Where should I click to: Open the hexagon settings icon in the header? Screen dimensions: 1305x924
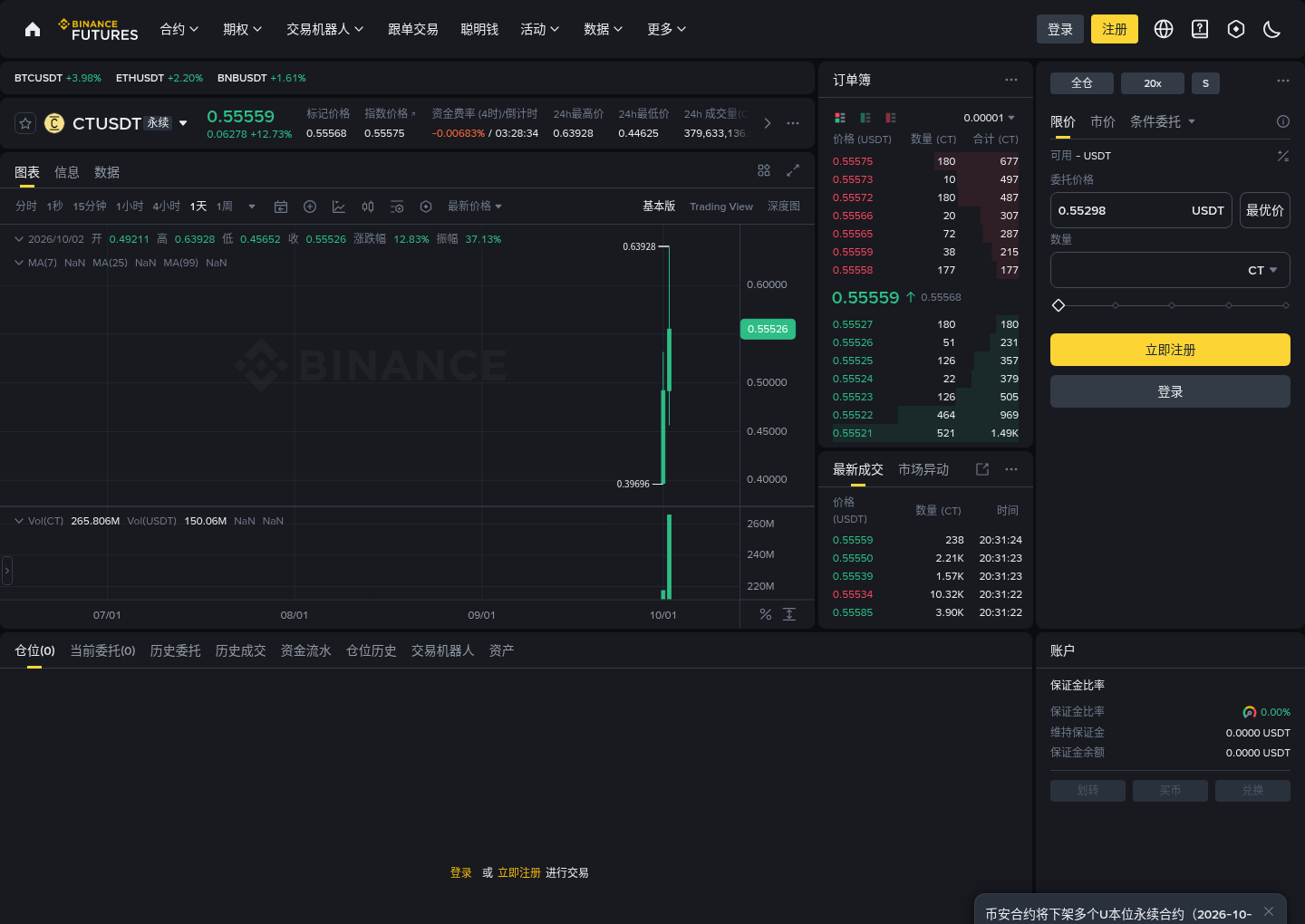1236,29
